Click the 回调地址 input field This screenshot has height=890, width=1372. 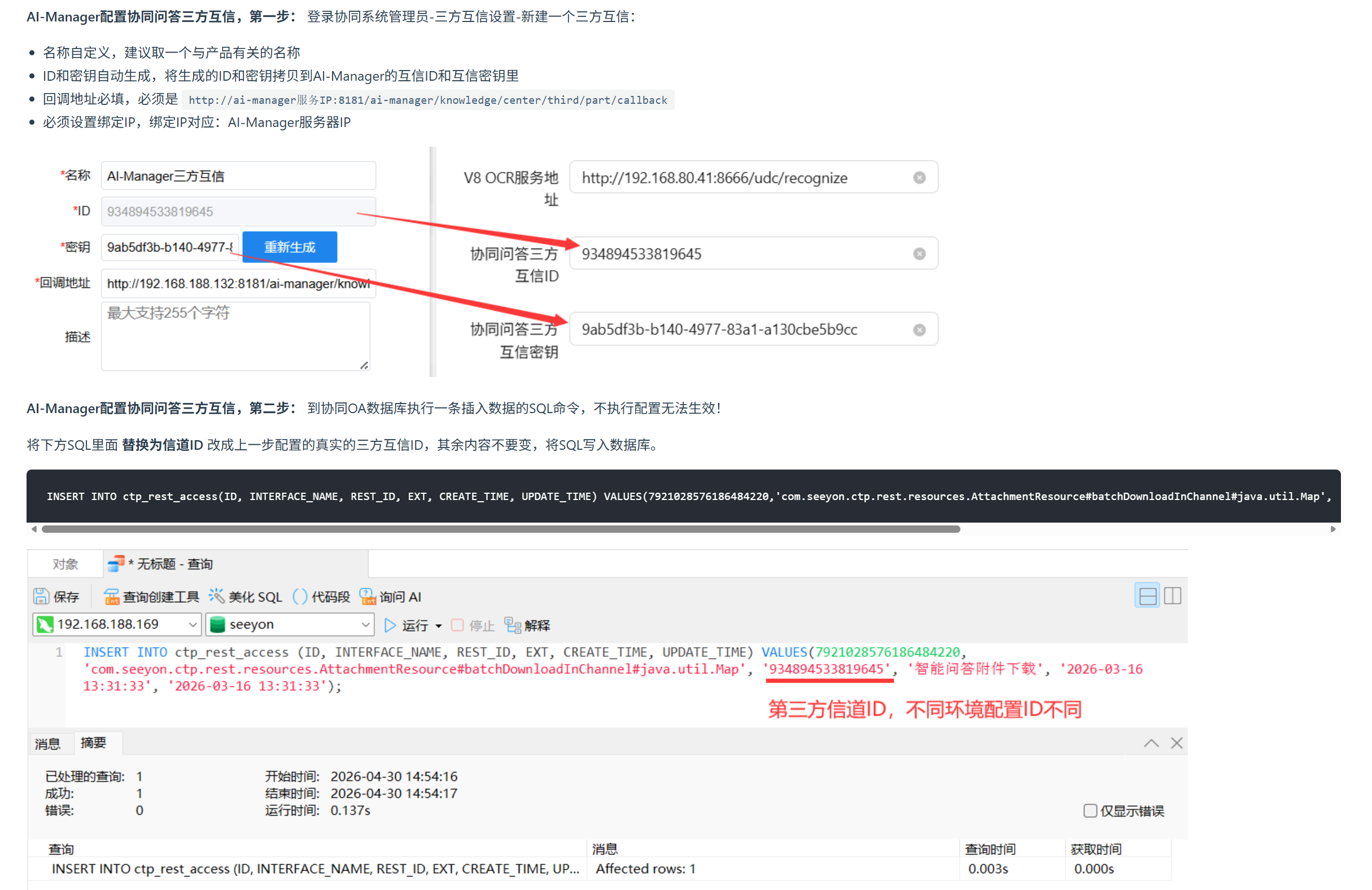[x=239, y=283]
